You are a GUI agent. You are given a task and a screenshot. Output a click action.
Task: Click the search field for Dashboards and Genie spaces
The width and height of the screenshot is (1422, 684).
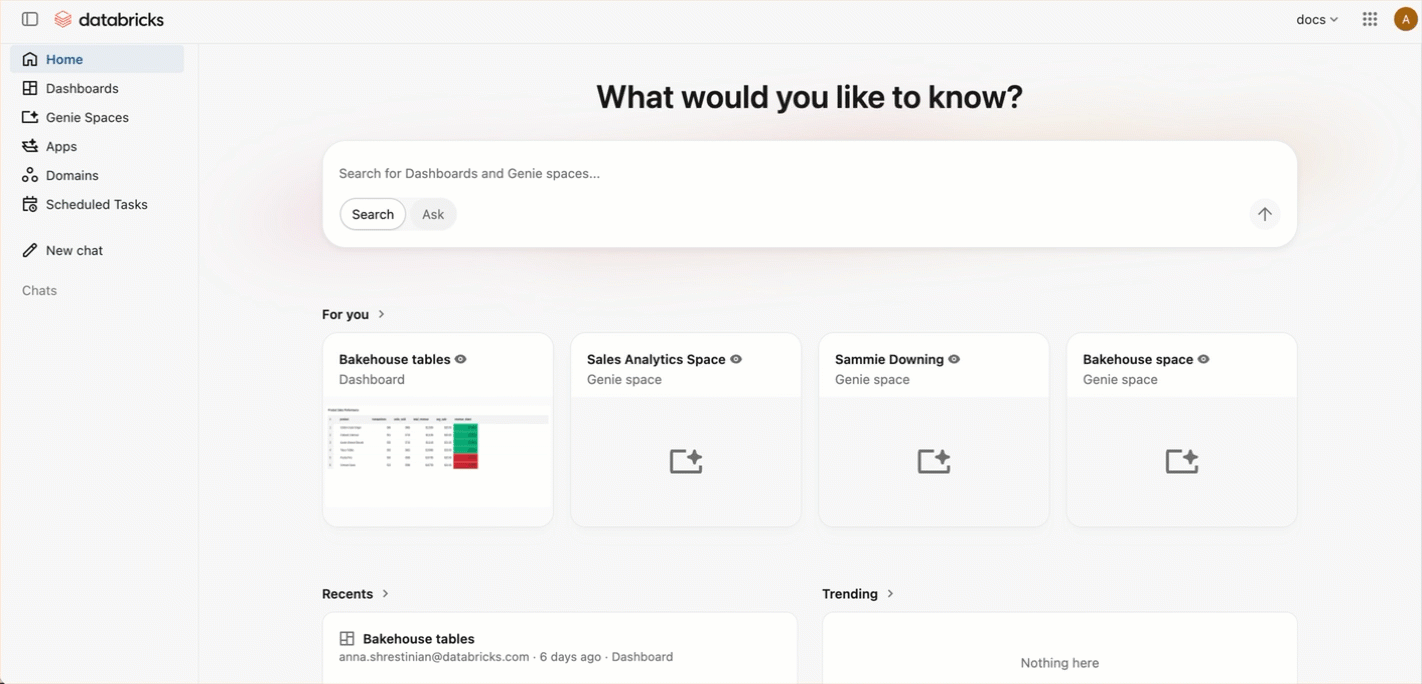[x=810, y=173]
